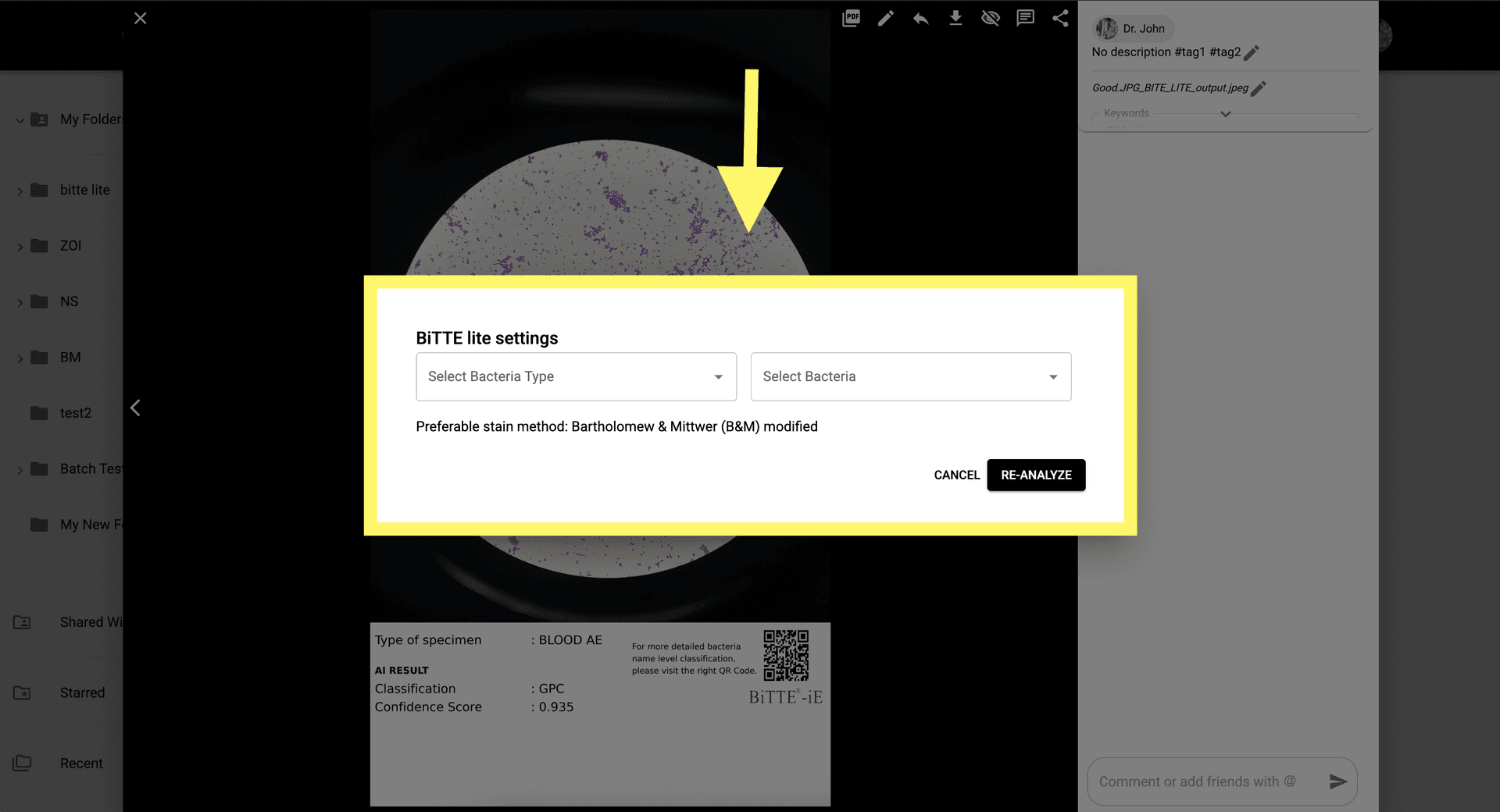Image resolution: width=1500 pixels, height=812 pixels.
Task: Dismiss the dialog with CANCEL
Action: [x=956, y=475]
